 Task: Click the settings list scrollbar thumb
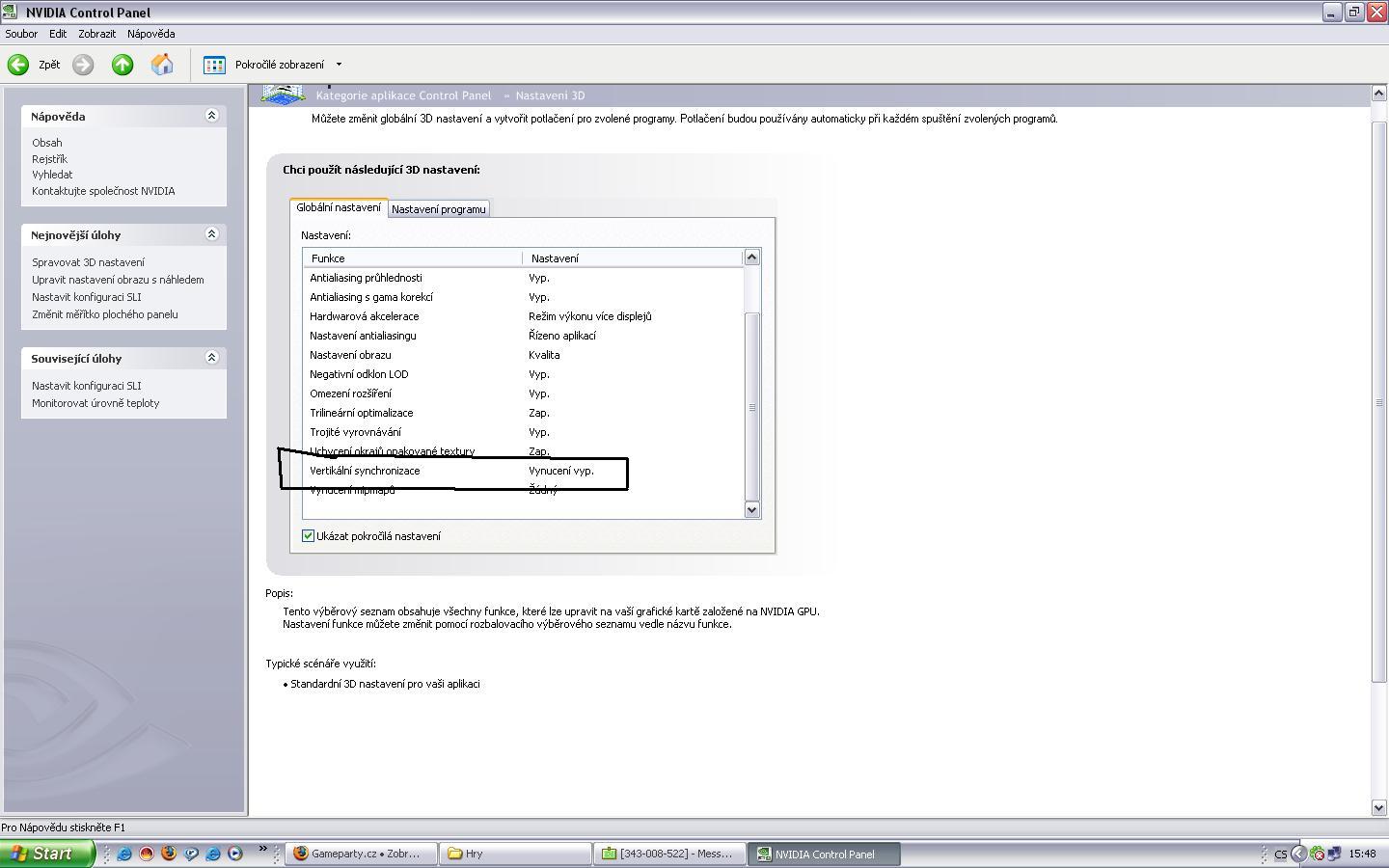click(752, 407)
